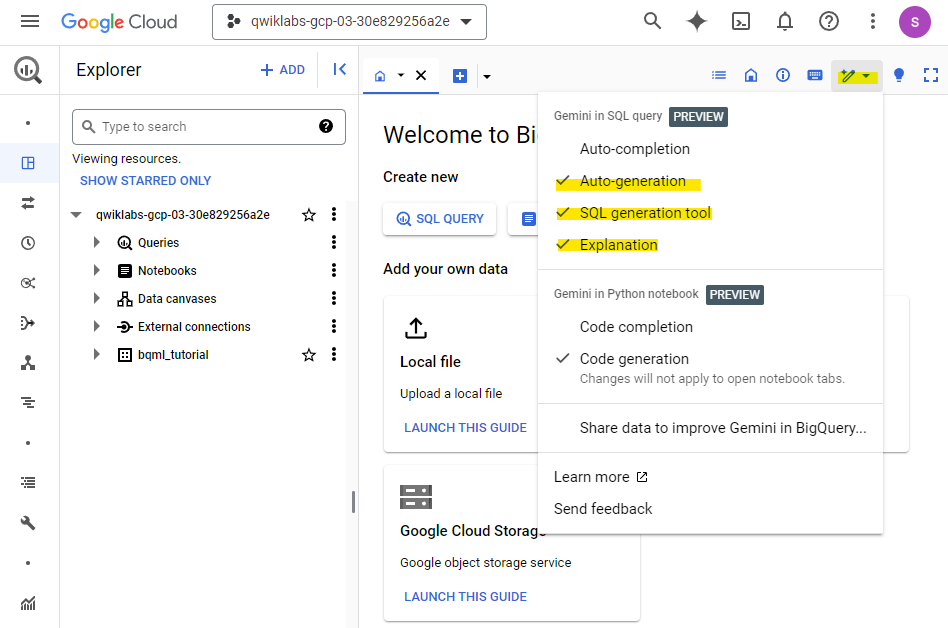
Task: Open the wrench administration sidebar icon
Action: pos(28,523)
